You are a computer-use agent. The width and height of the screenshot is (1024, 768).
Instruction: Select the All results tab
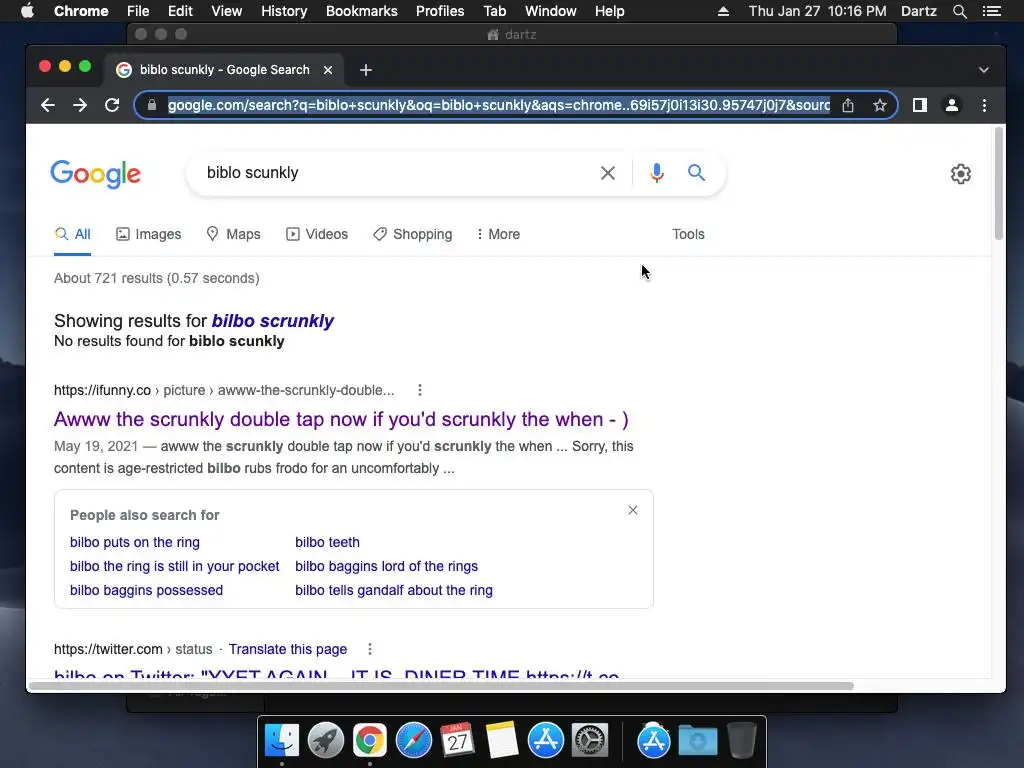(72, 234)
